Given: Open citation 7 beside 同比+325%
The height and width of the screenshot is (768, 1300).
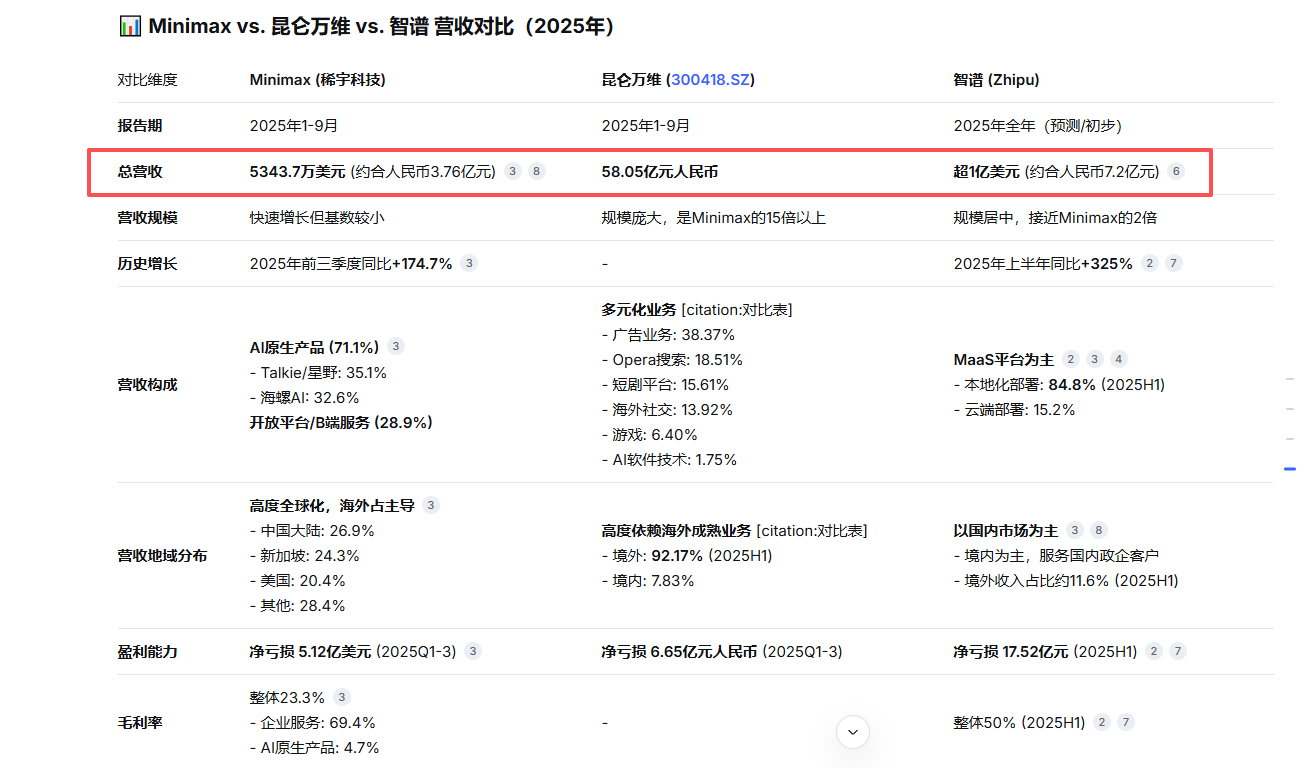Looking at the screenshot, I should [1174, 263].
